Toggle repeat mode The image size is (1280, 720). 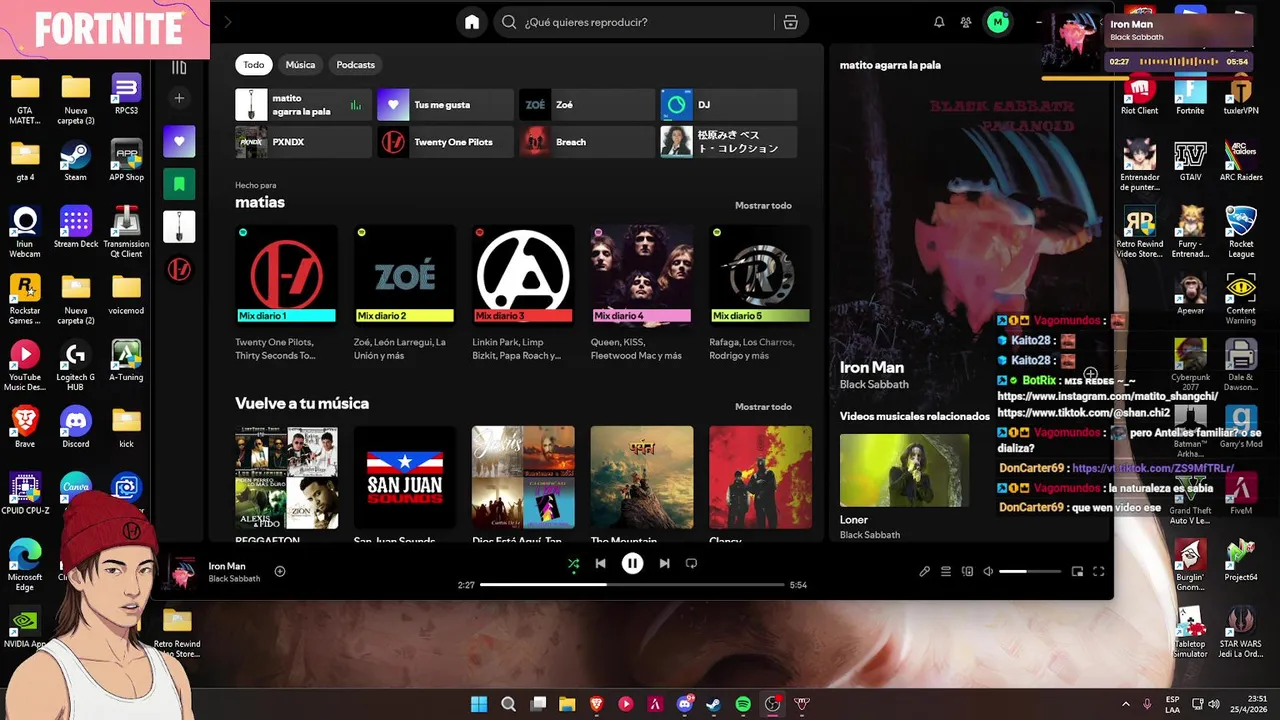[x=691, y=564]
